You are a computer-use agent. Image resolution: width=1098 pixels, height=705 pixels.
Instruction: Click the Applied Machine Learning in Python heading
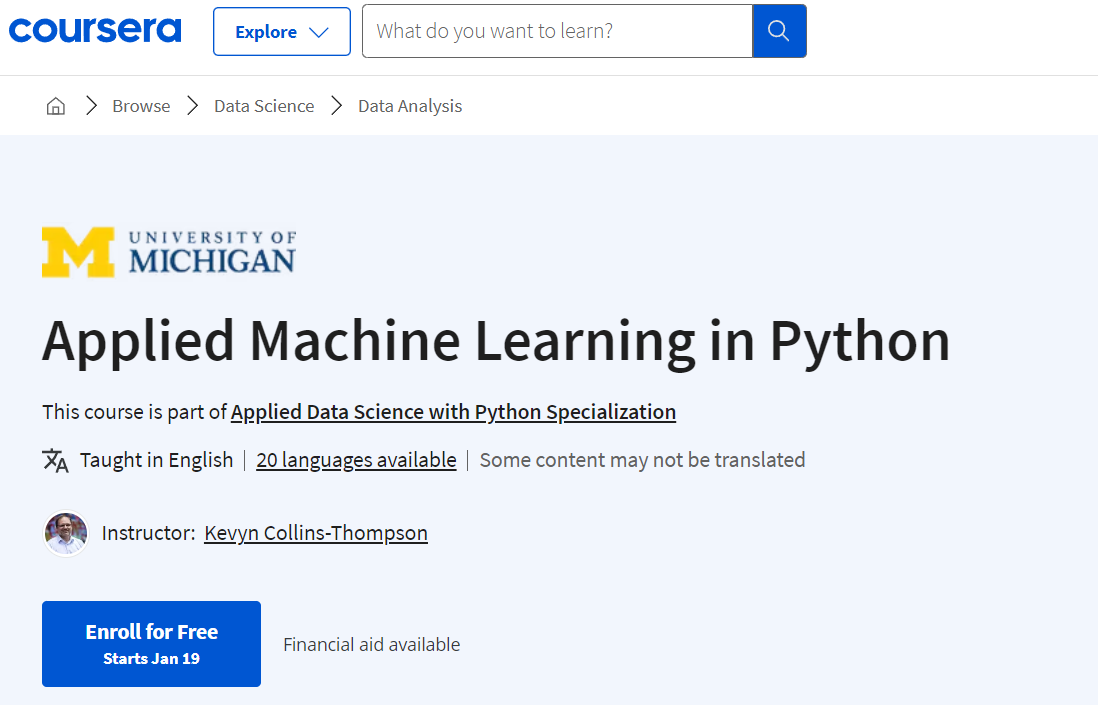[495, 342]
